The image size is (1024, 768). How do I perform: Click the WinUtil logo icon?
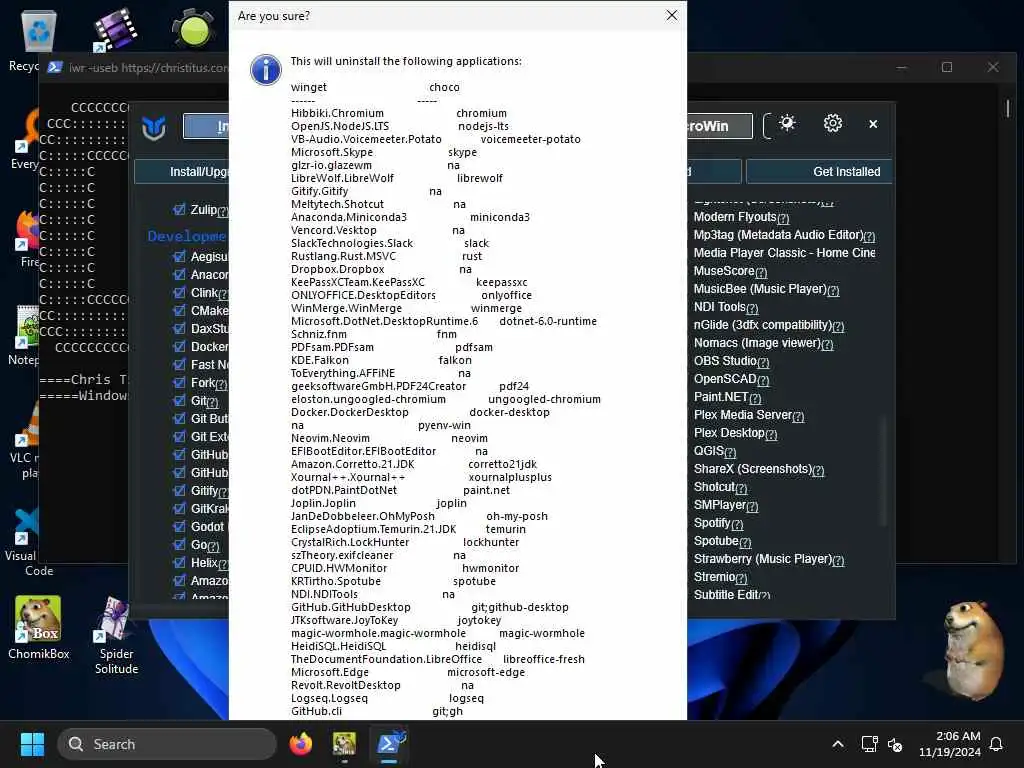coord(154,127)
